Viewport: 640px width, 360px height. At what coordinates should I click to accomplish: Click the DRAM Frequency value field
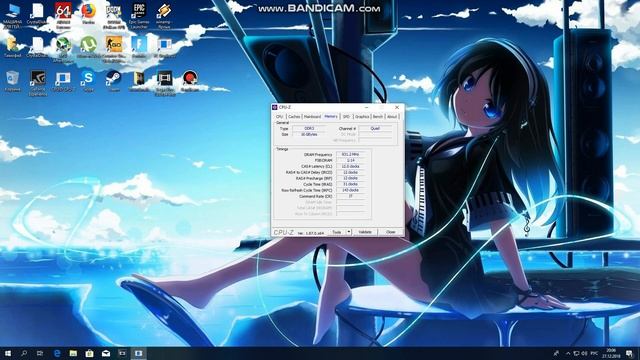[350, 155]
